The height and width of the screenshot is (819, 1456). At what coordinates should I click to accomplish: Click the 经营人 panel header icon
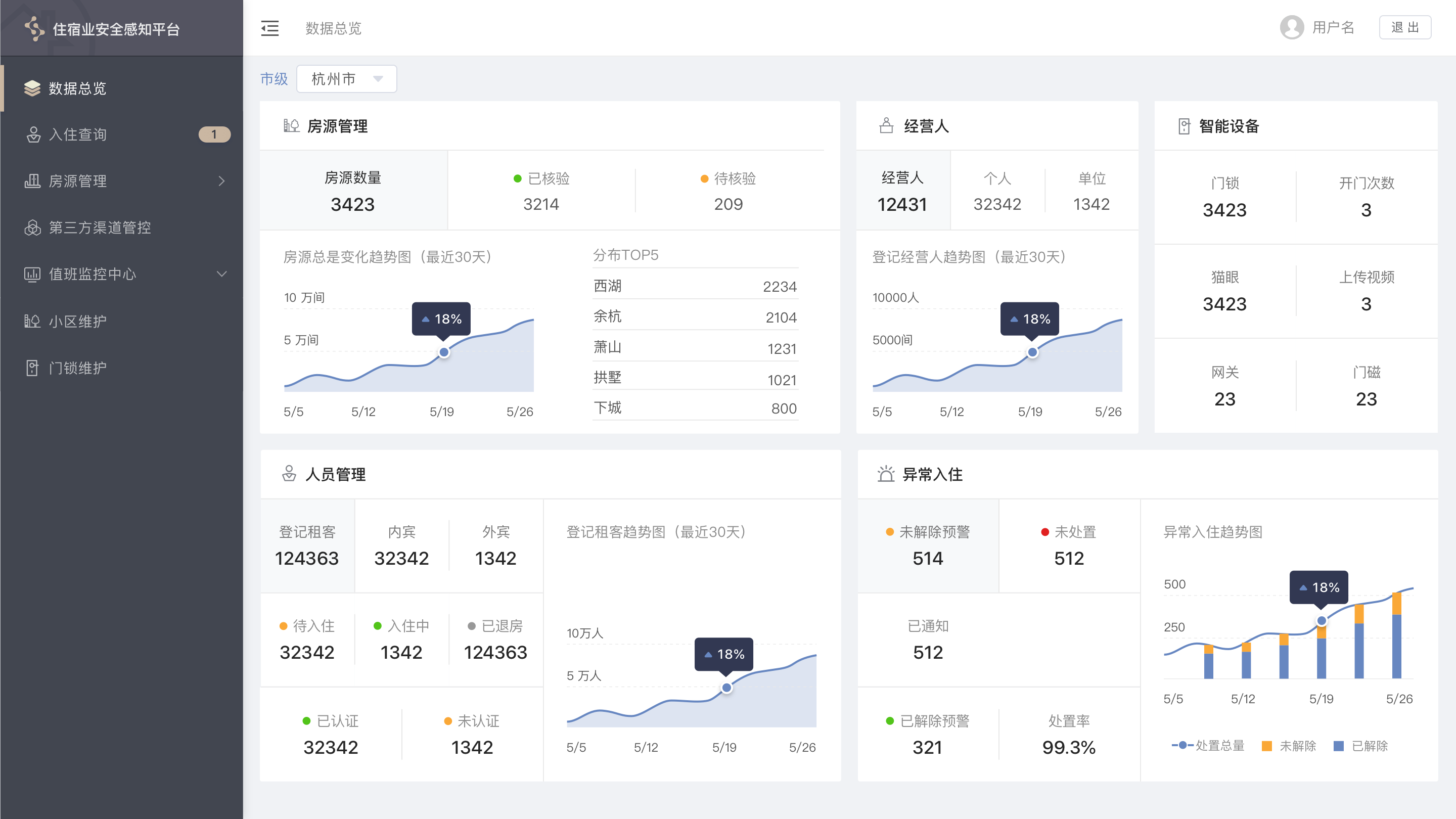point(886,125)
